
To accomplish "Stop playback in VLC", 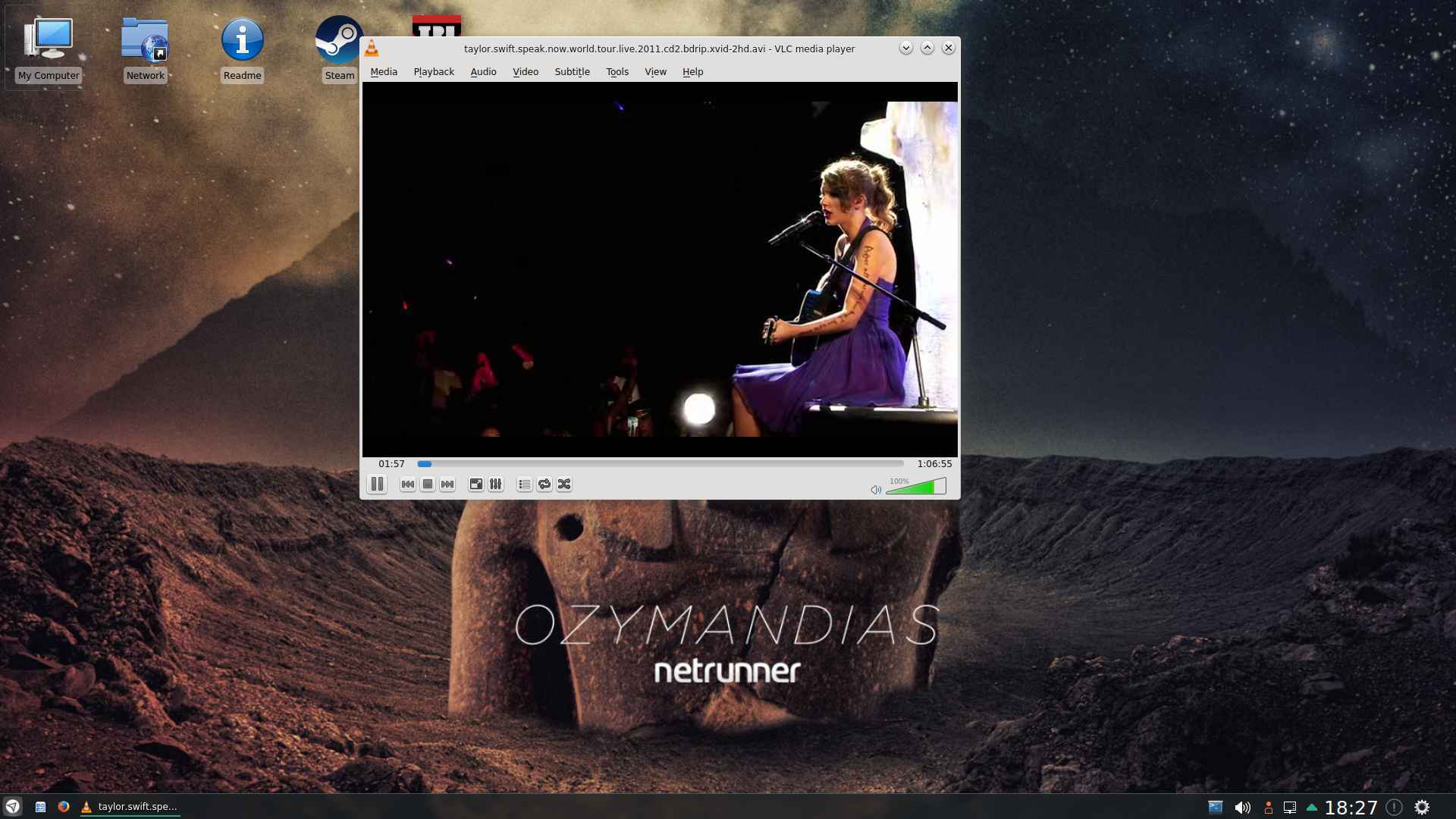I will 428,484.
